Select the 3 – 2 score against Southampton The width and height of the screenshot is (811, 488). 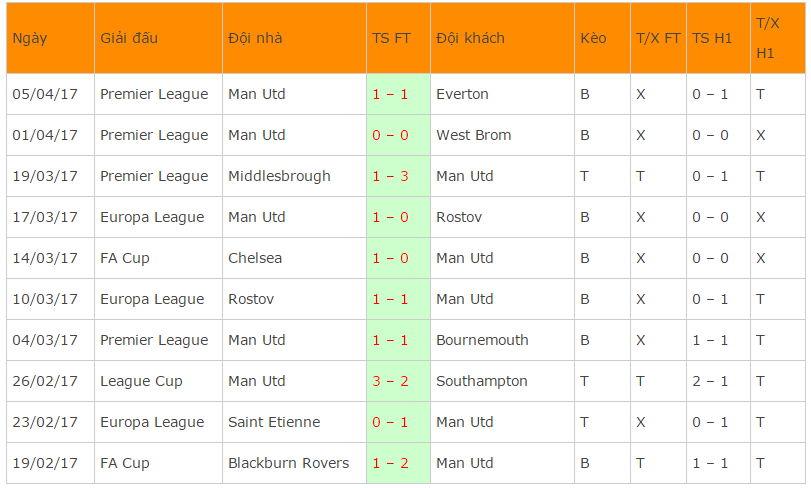[x=391, y=381]
